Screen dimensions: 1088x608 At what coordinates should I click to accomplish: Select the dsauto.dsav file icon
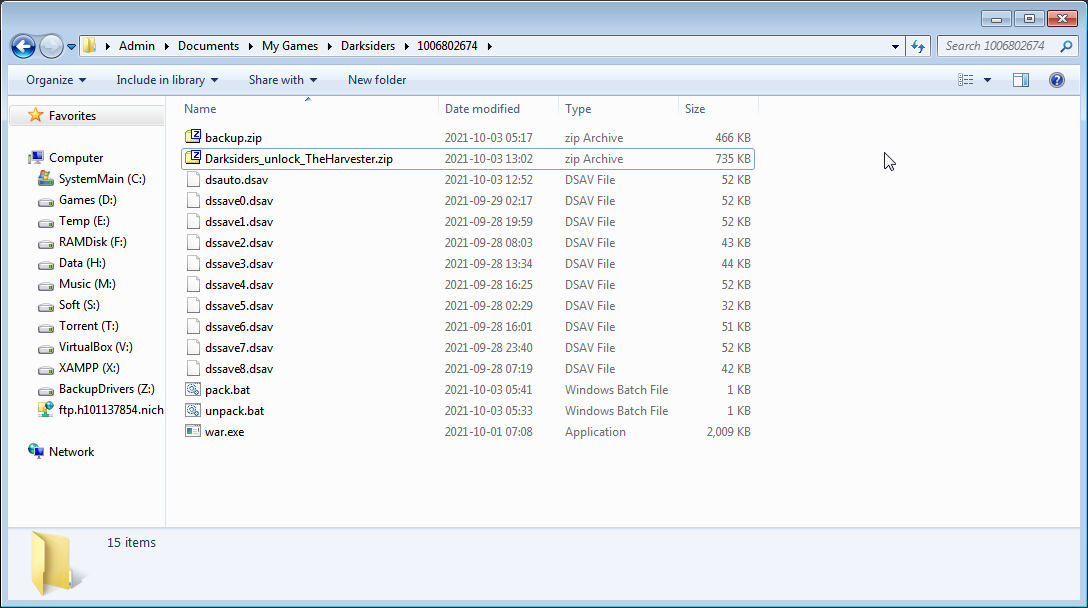point(193,180)
